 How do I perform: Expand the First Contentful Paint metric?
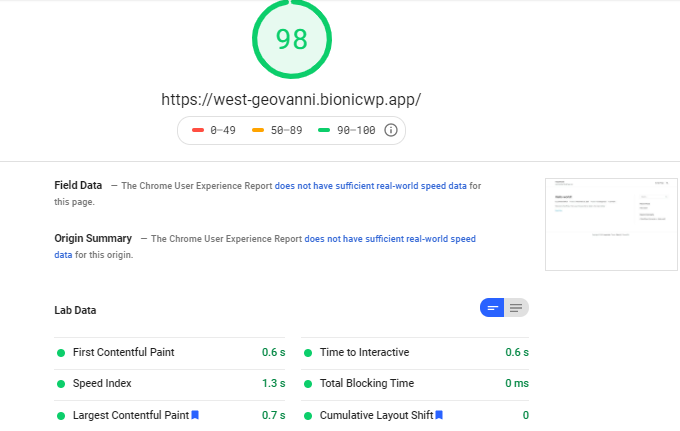pyautogui.click(x=170, y=353)
